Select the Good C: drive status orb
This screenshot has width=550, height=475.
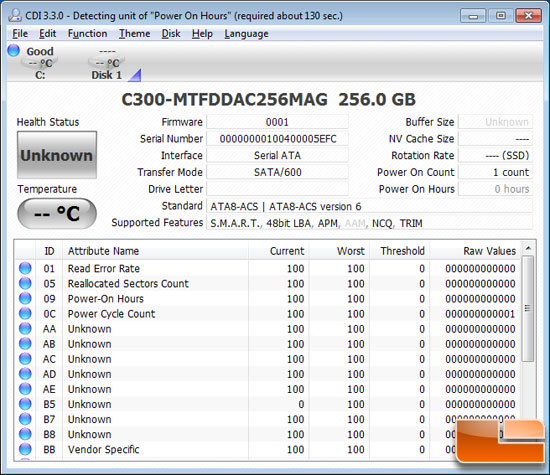pyautogui.click(x=14, y=50)
